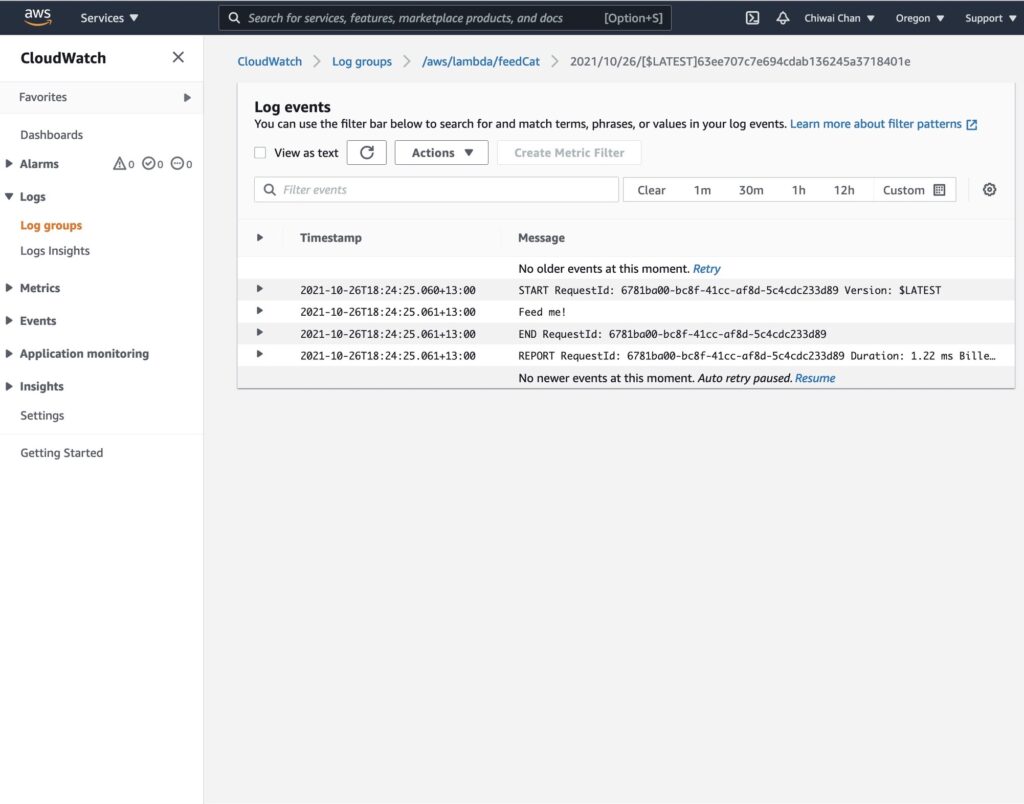
Task: Click the Timestamp column header
Action: (x=330, y=238)
